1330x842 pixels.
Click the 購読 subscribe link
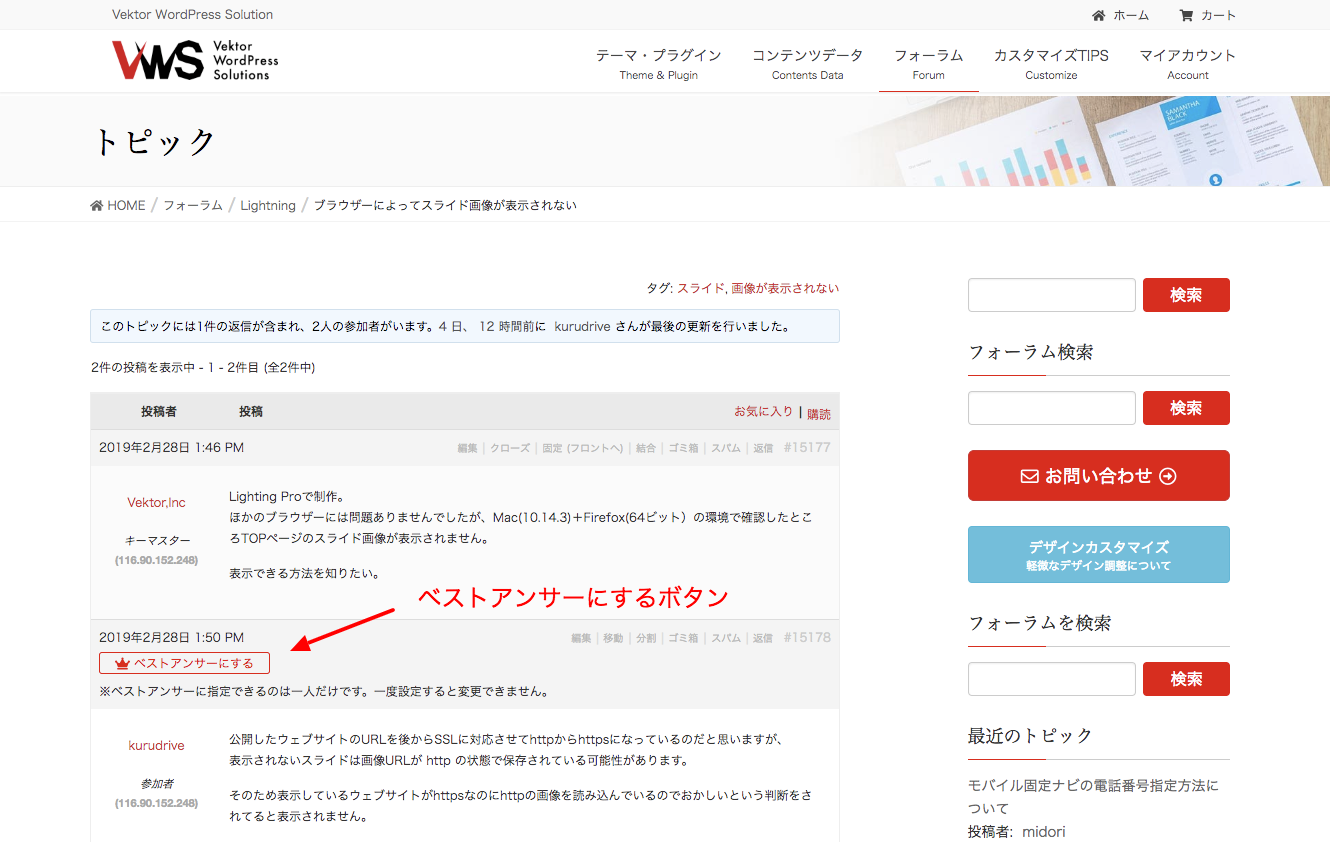coord(819,411)
